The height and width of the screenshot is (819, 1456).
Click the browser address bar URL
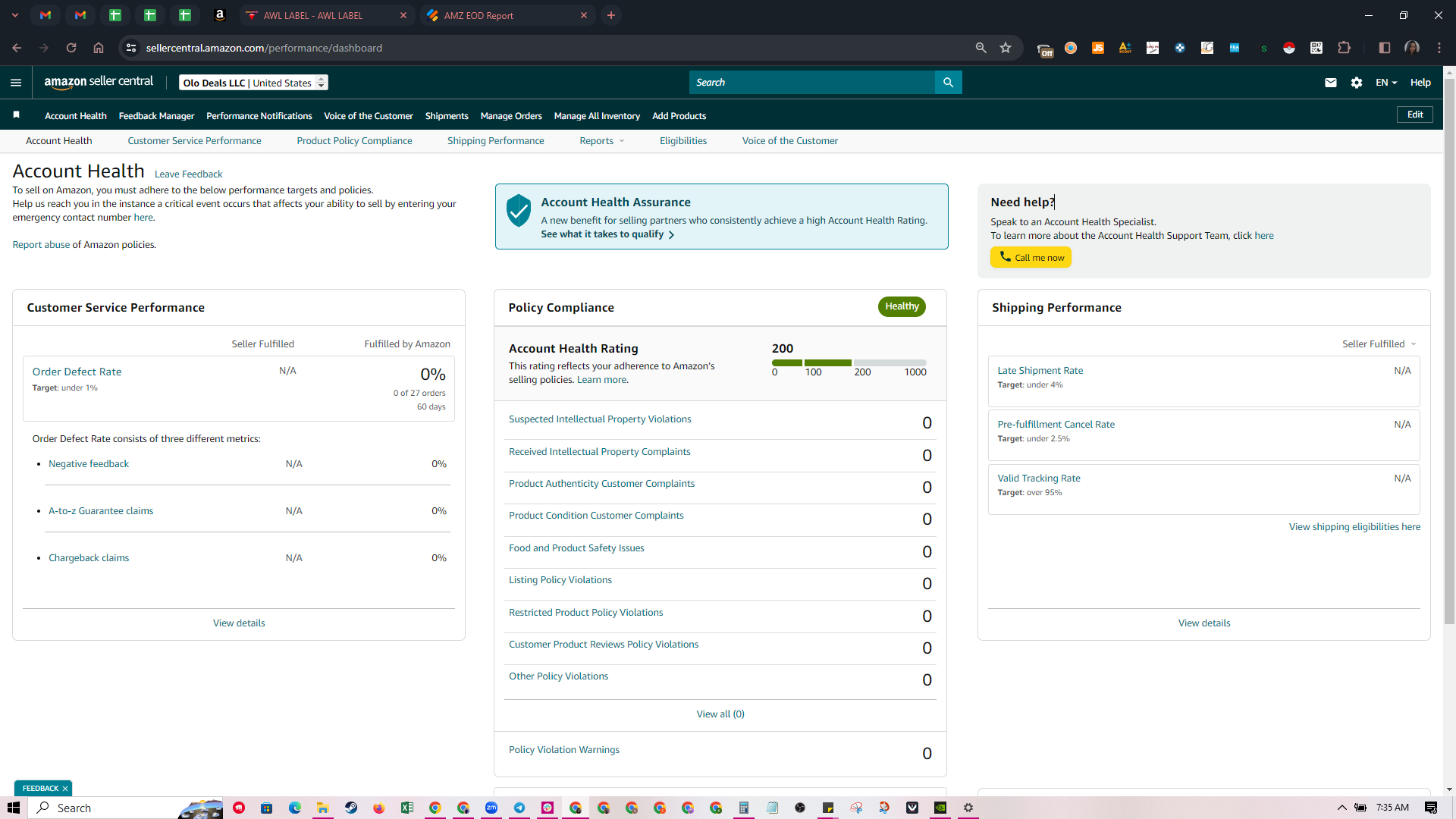tap(264, 48)
